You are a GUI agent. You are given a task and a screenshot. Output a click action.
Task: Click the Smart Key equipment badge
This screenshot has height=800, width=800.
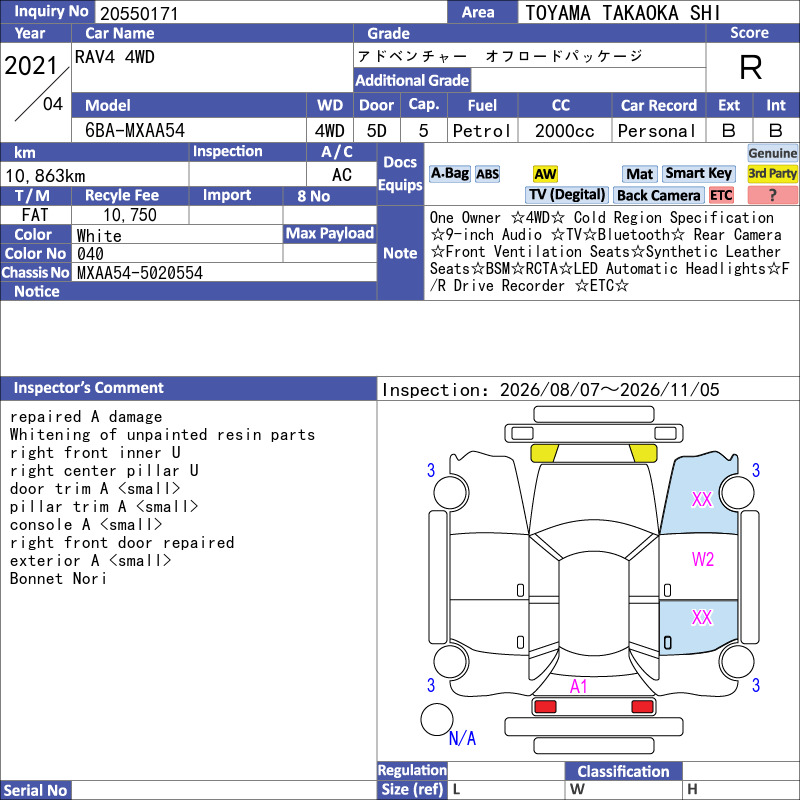click(698, 173)
